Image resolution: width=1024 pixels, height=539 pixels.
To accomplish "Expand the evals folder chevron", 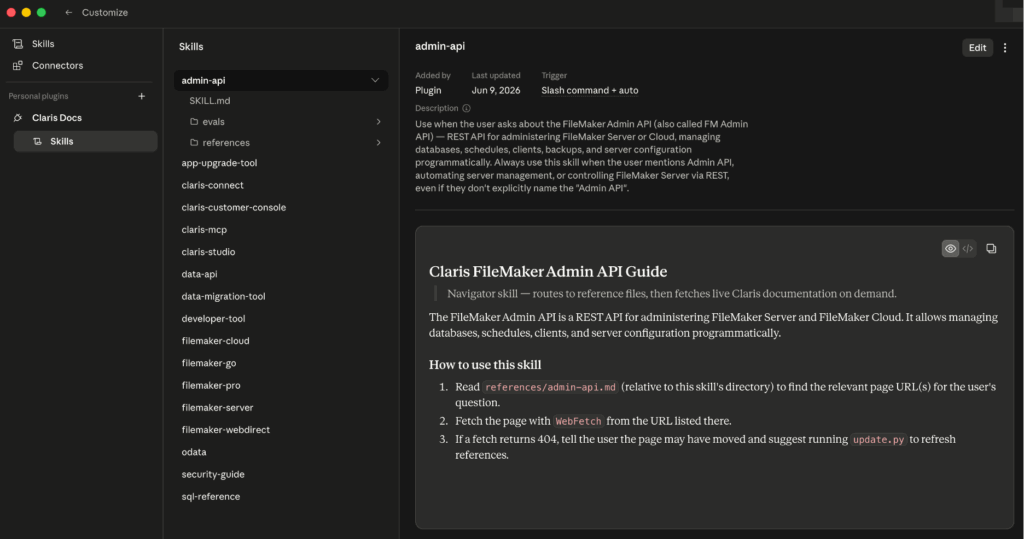I will coord(378,122).
